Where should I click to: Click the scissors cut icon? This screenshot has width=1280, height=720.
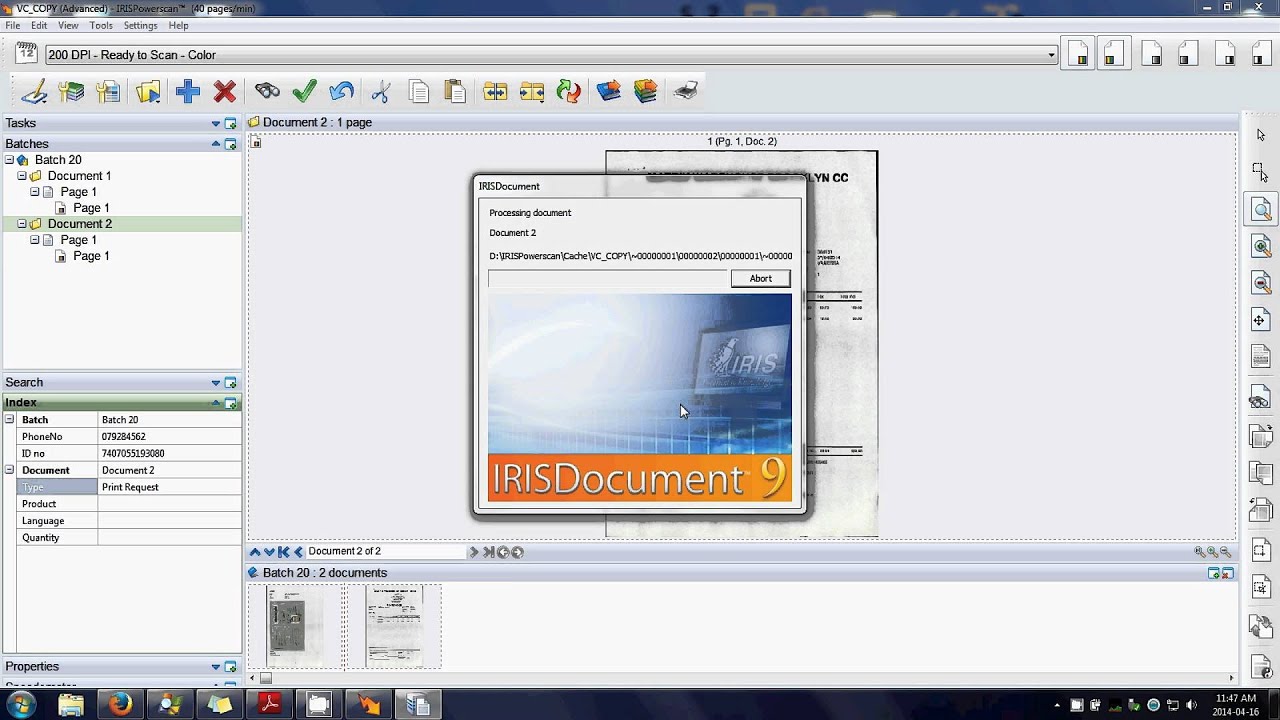pyautogui.click(x=380, y=92)
